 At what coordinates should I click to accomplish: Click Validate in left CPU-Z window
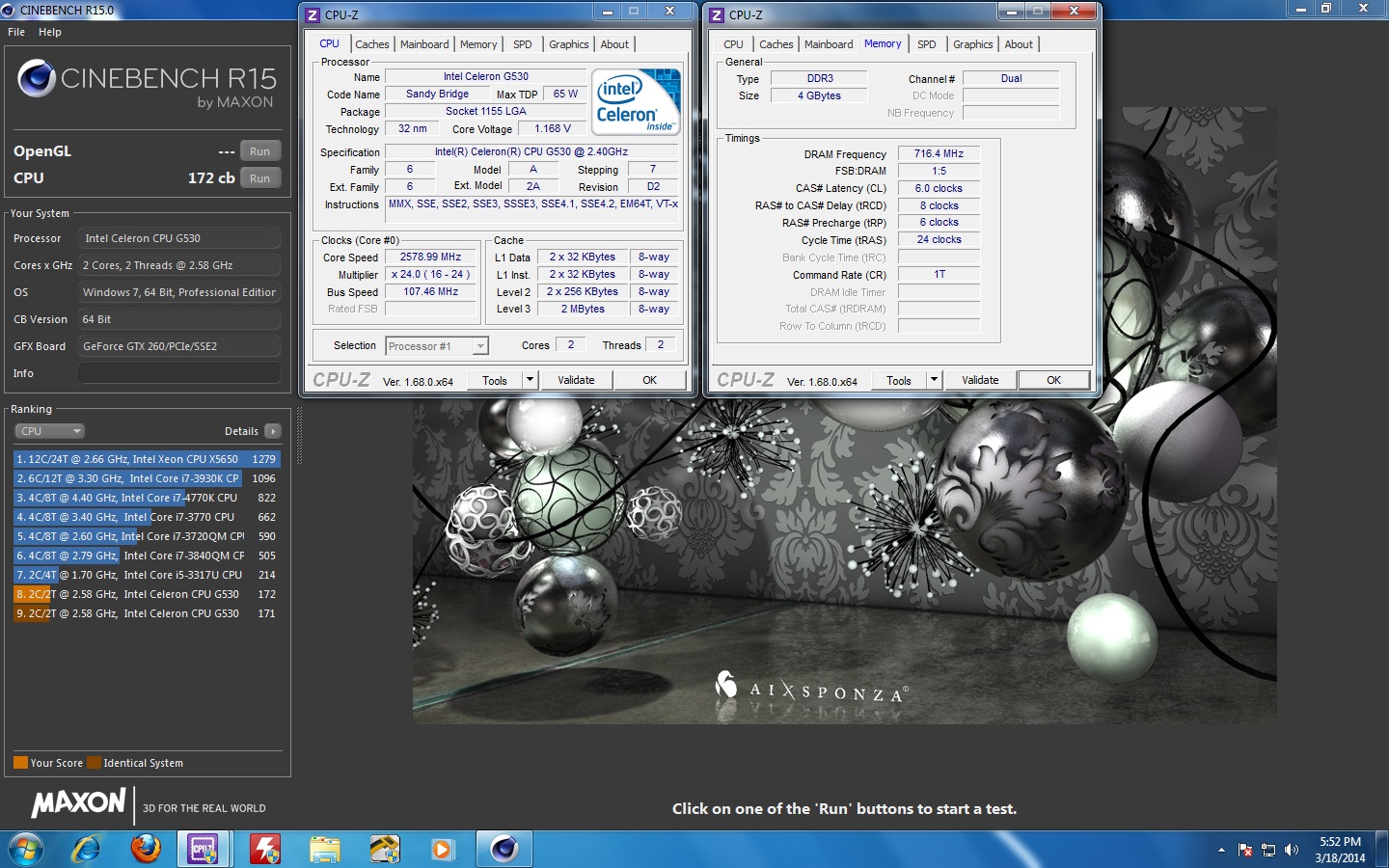coord(576,380)
